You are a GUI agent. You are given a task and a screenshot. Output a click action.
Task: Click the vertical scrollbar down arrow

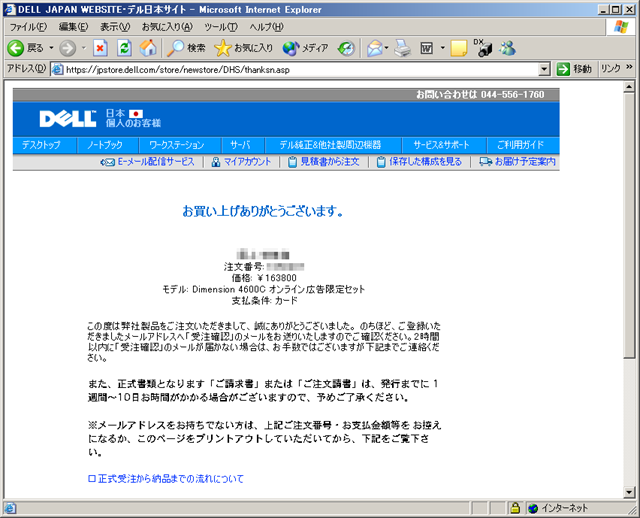pyautogui.click(x=629, y=492)
